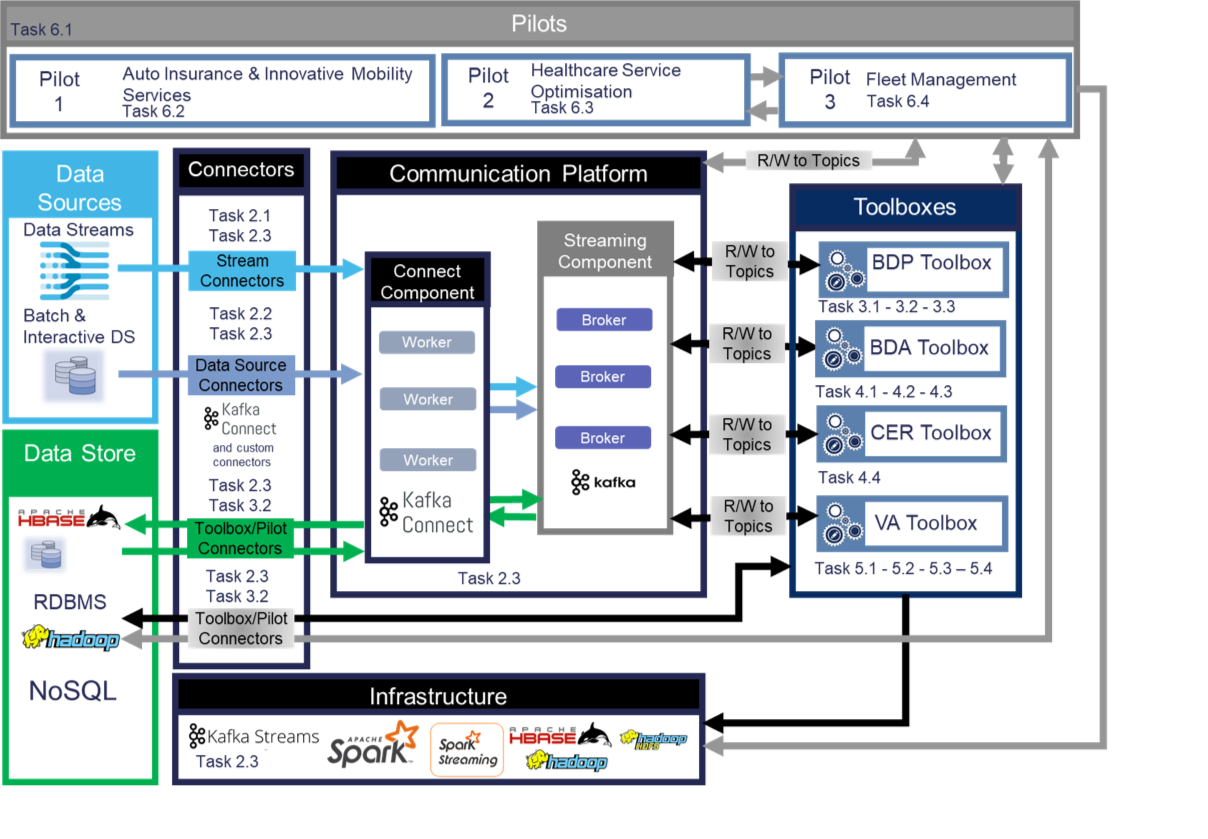Select the Data Source Connectors box
This screenshot has height=839, width=1208.
241,375
